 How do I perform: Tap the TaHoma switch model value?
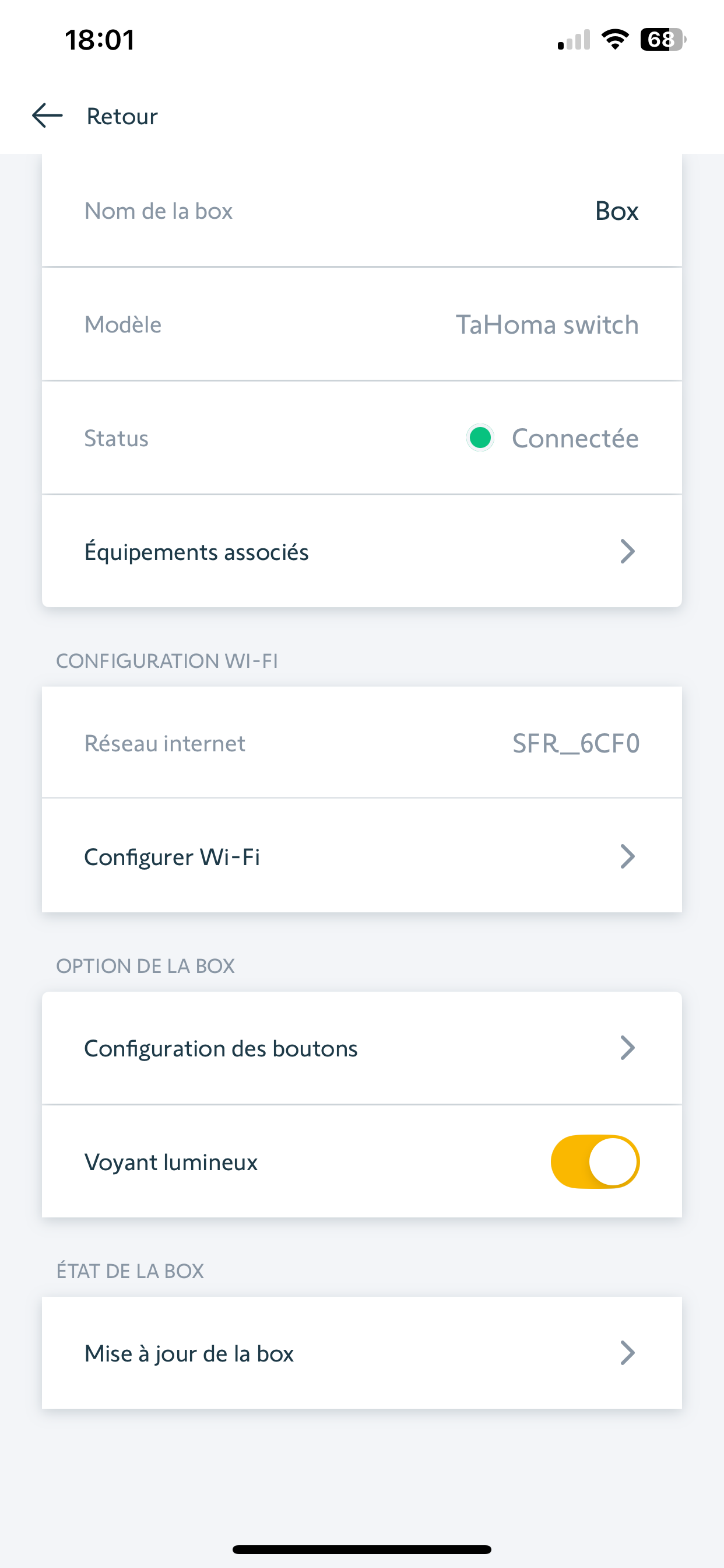(x=547, y=324)
